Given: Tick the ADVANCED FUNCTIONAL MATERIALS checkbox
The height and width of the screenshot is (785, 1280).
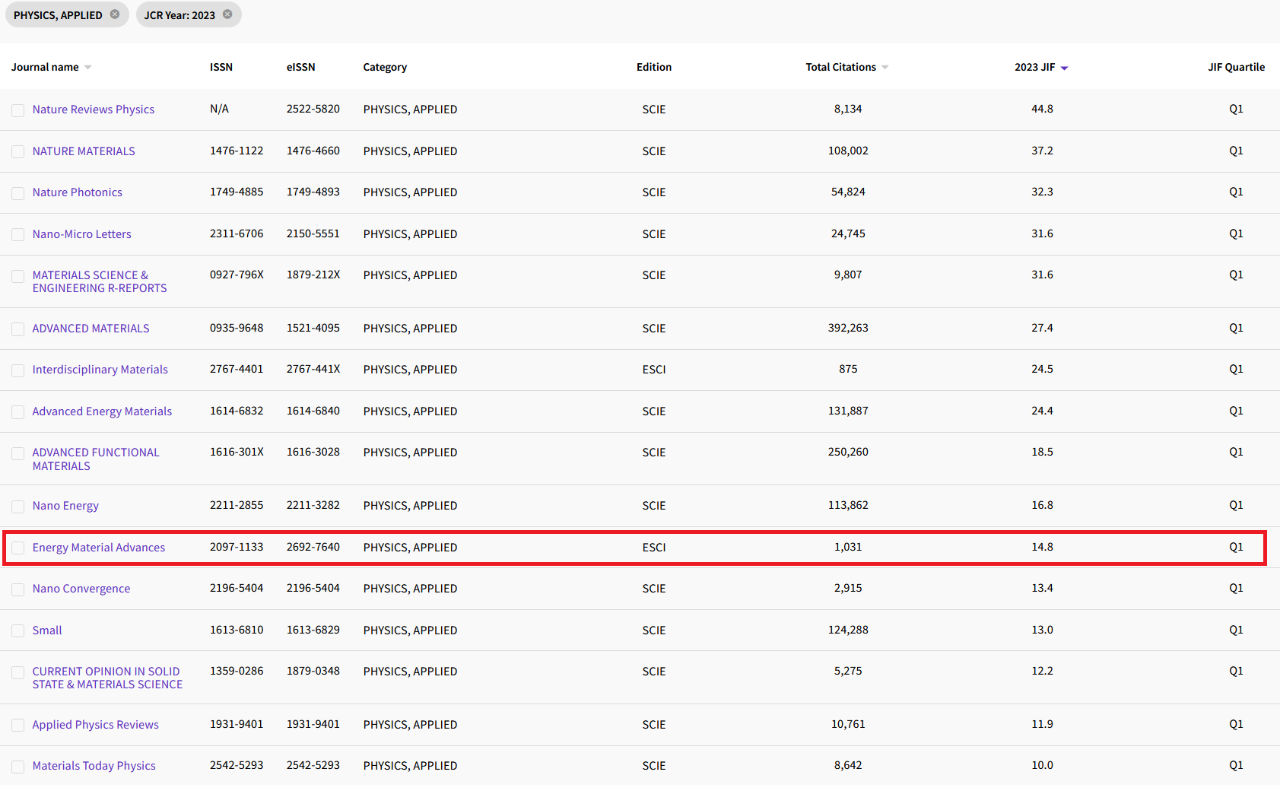Looking at the screenshot, I should click(x=18, y=453).
